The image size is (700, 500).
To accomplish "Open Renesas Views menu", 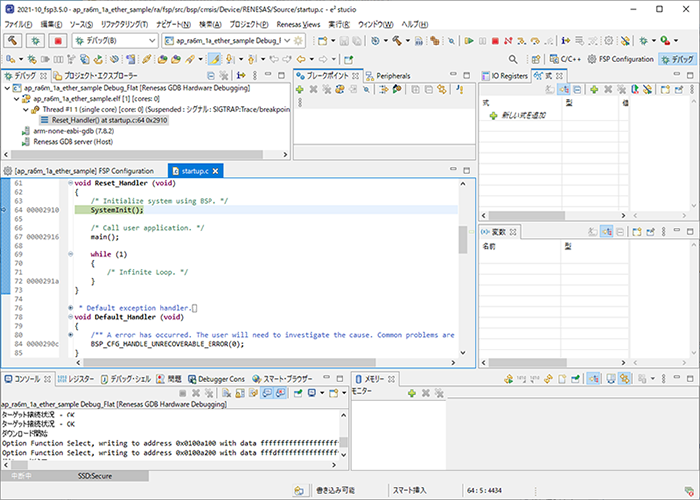I will coord(298,24).
